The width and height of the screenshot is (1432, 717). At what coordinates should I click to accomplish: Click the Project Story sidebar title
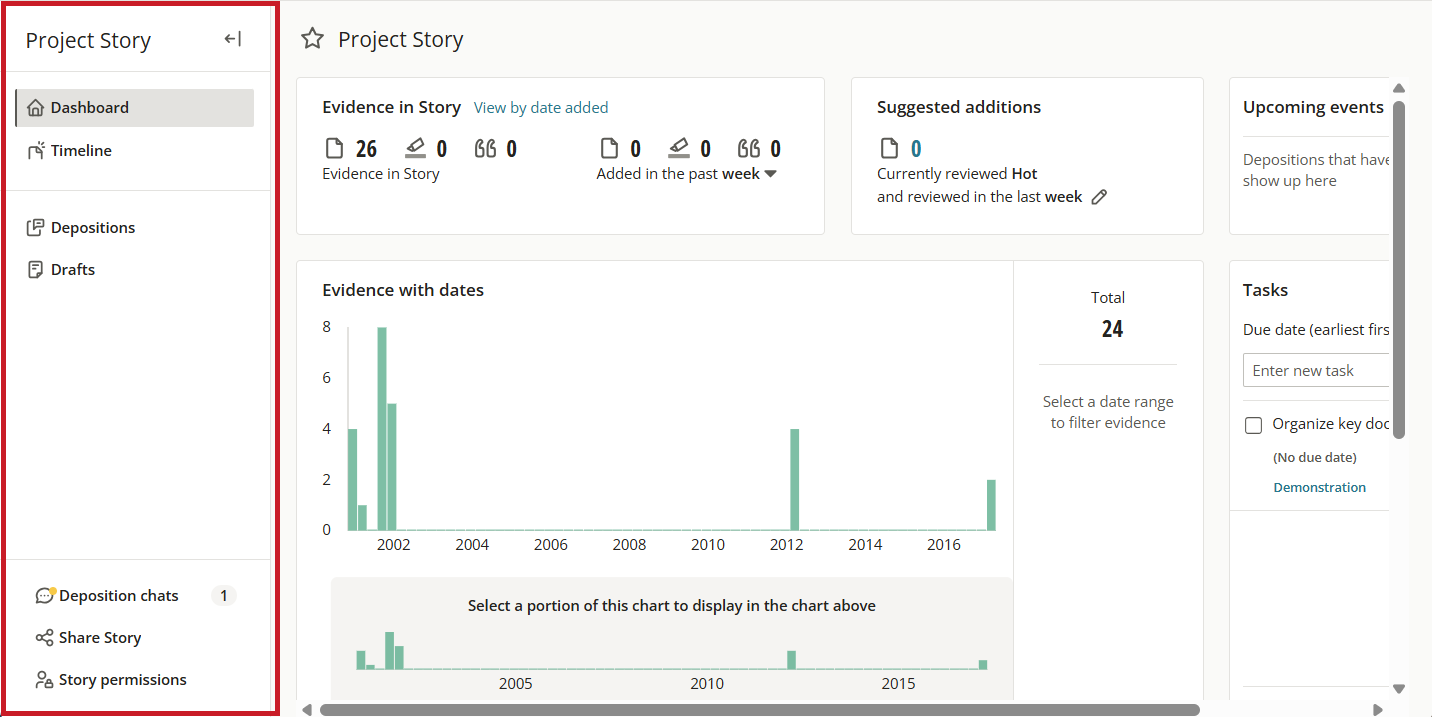click(x=88, y=40)
